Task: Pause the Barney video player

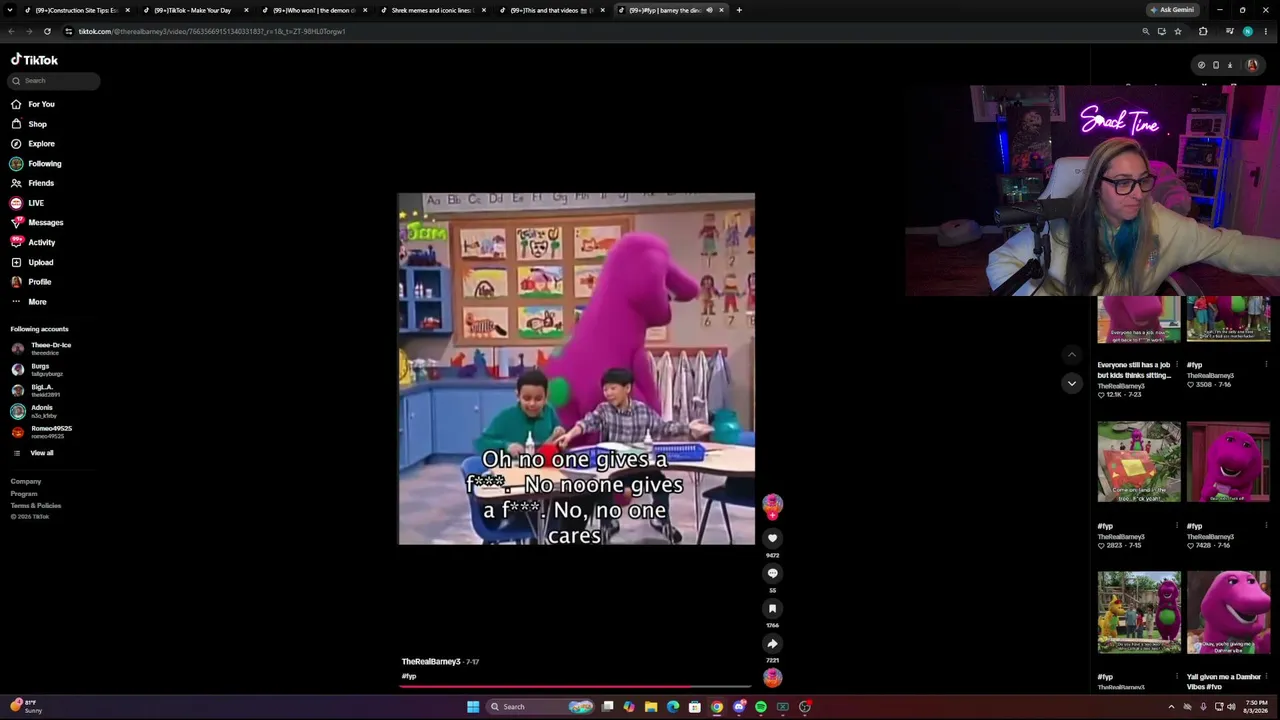Action: (576, 369)
